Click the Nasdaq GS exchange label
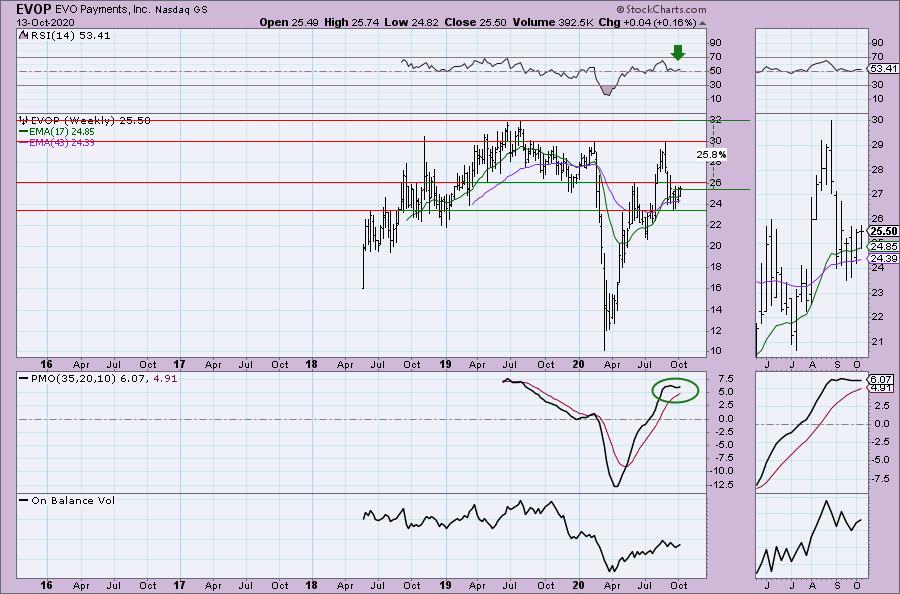 click(180, 9)
